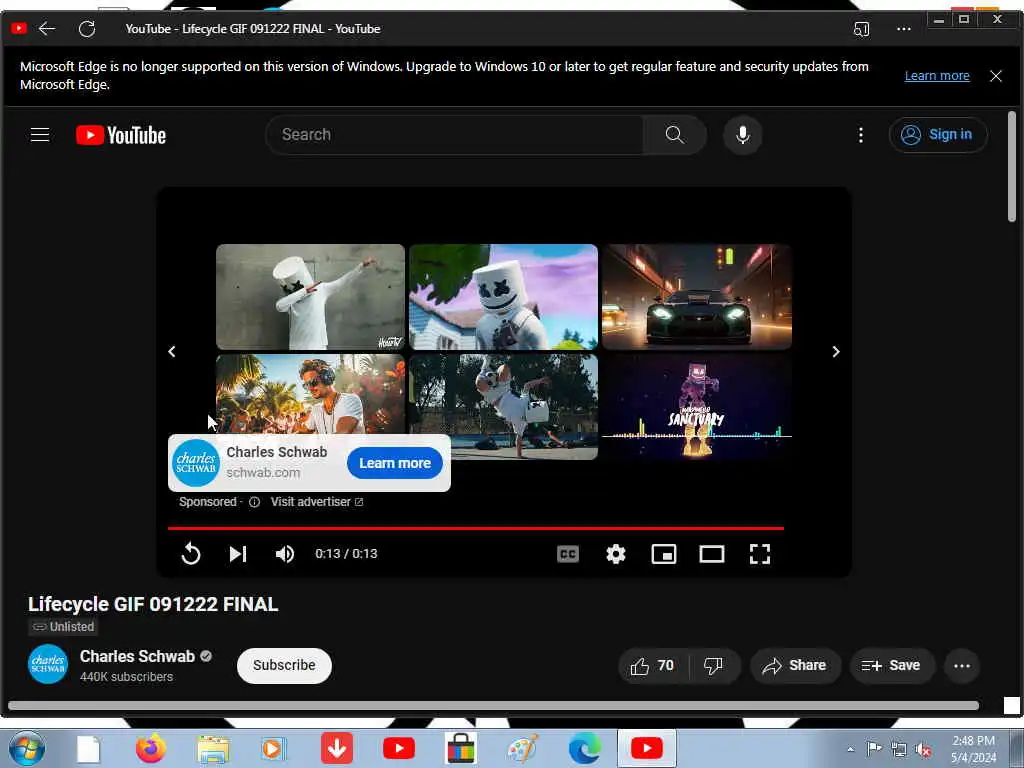Open the network tray icon
The width and height of the screenshot is (1024, 768).
point(899,750)
